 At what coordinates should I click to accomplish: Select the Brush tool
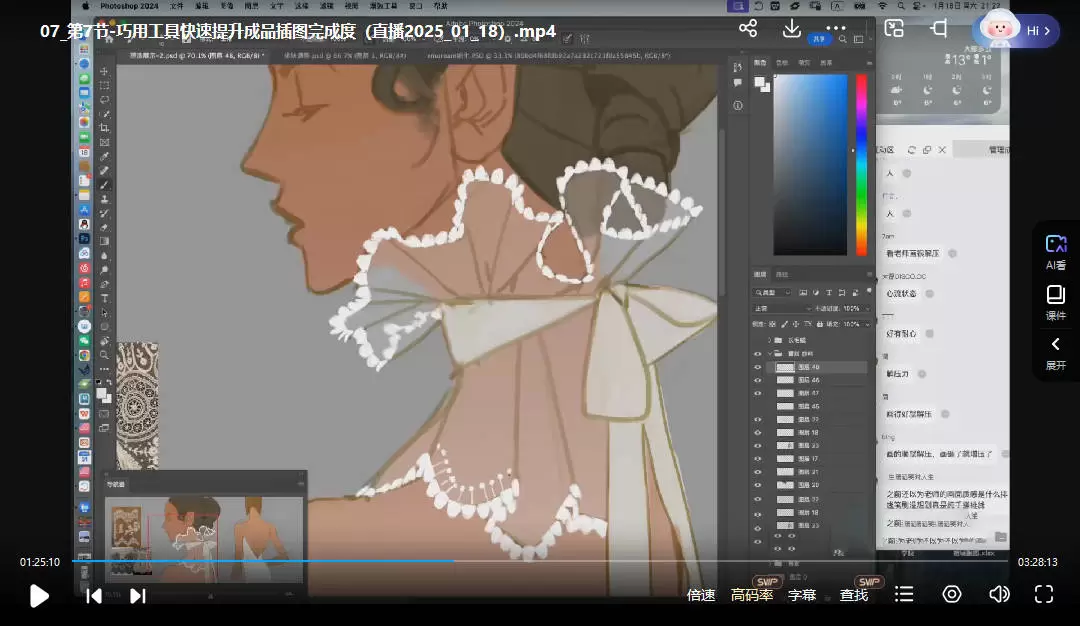click(105, 185)
